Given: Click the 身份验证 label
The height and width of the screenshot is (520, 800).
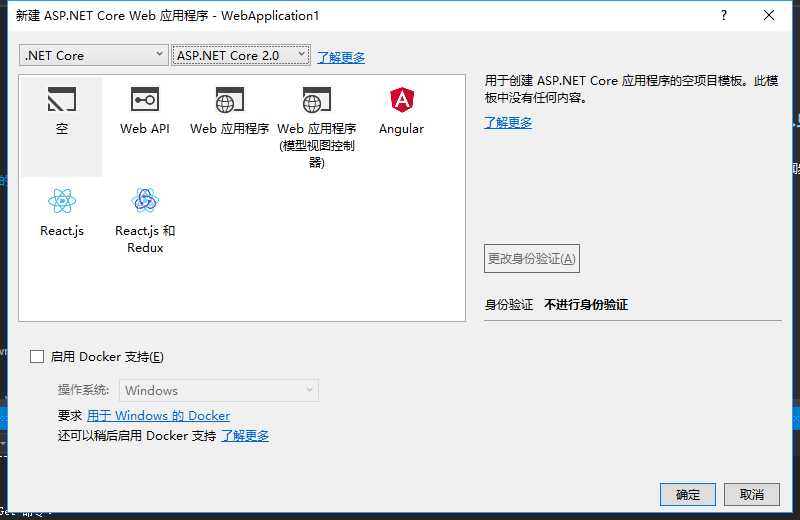Looking at the screenshot, I should pyautogui.click(x=509, y=305).
